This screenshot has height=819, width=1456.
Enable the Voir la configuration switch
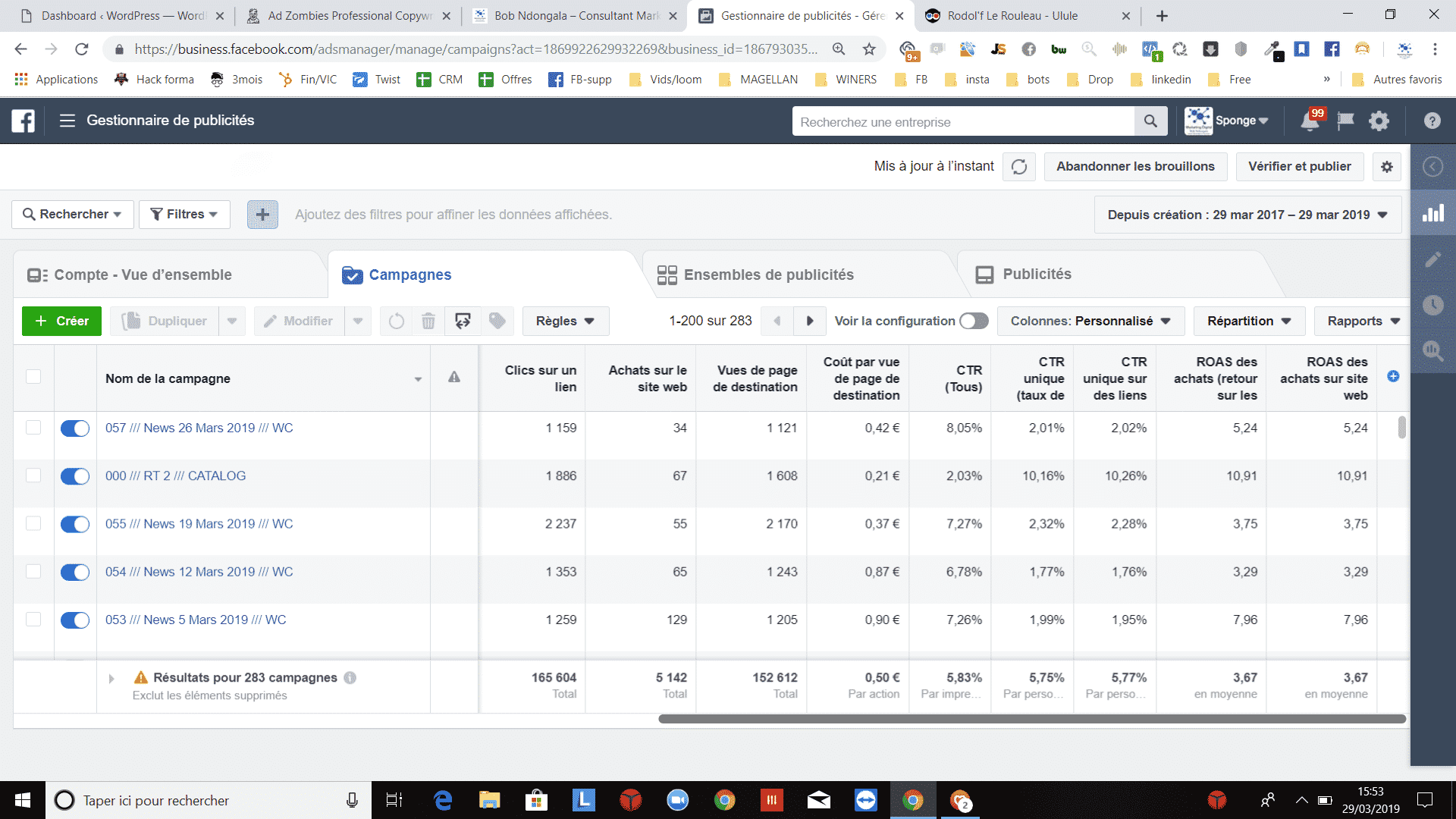pyautogui.click(x=974, y=322)
